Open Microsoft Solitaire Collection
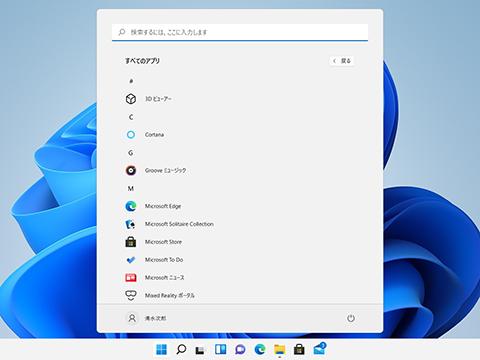Screen dimensions: 480x360 coord(169,224)
